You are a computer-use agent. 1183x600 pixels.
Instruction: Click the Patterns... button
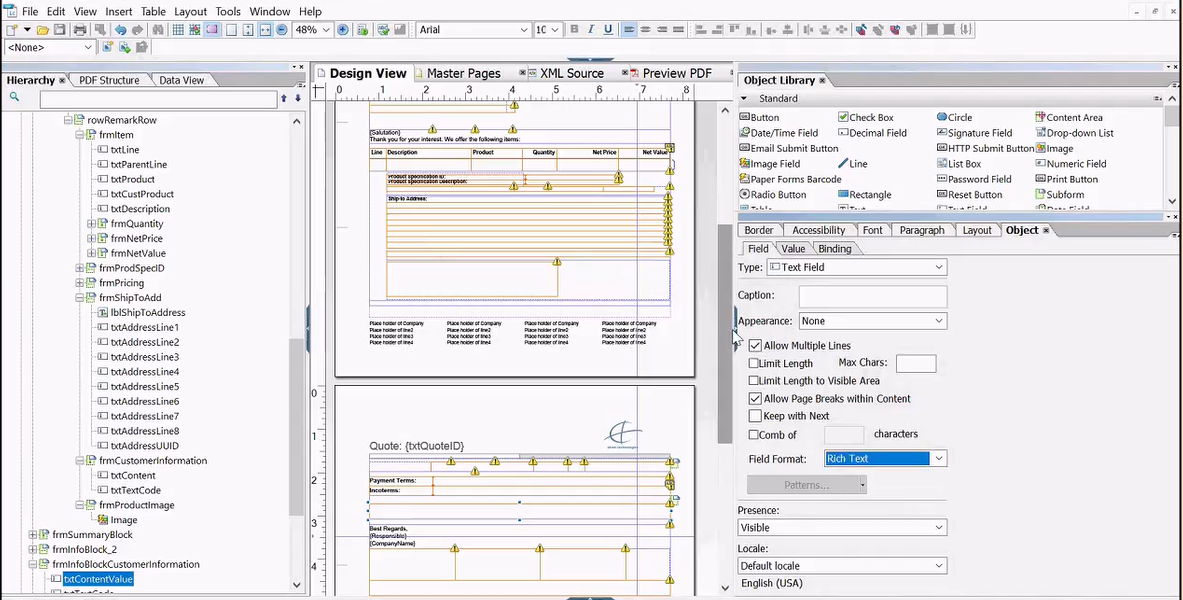coord(807,485)
